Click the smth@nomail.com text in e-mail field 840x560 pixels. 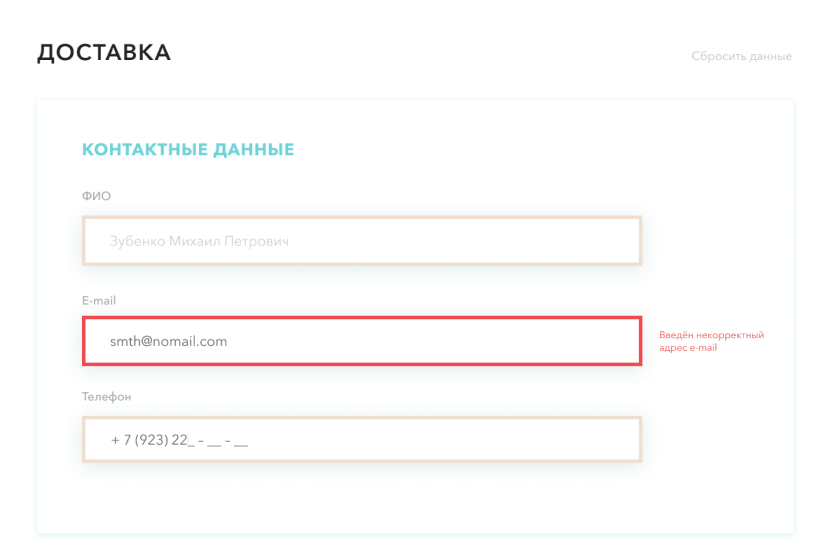click(169, 341)
